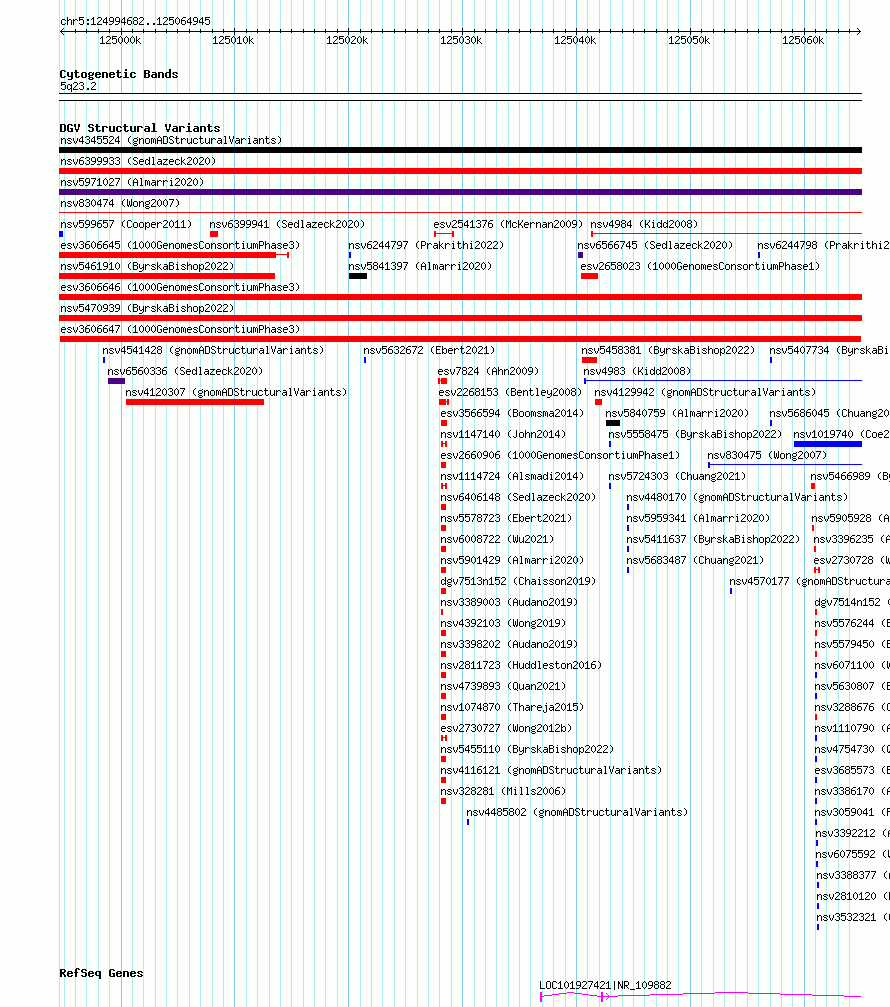
Task: Click esv2541376 (McKernan2009) variant label
Action: tap(508, 224)
